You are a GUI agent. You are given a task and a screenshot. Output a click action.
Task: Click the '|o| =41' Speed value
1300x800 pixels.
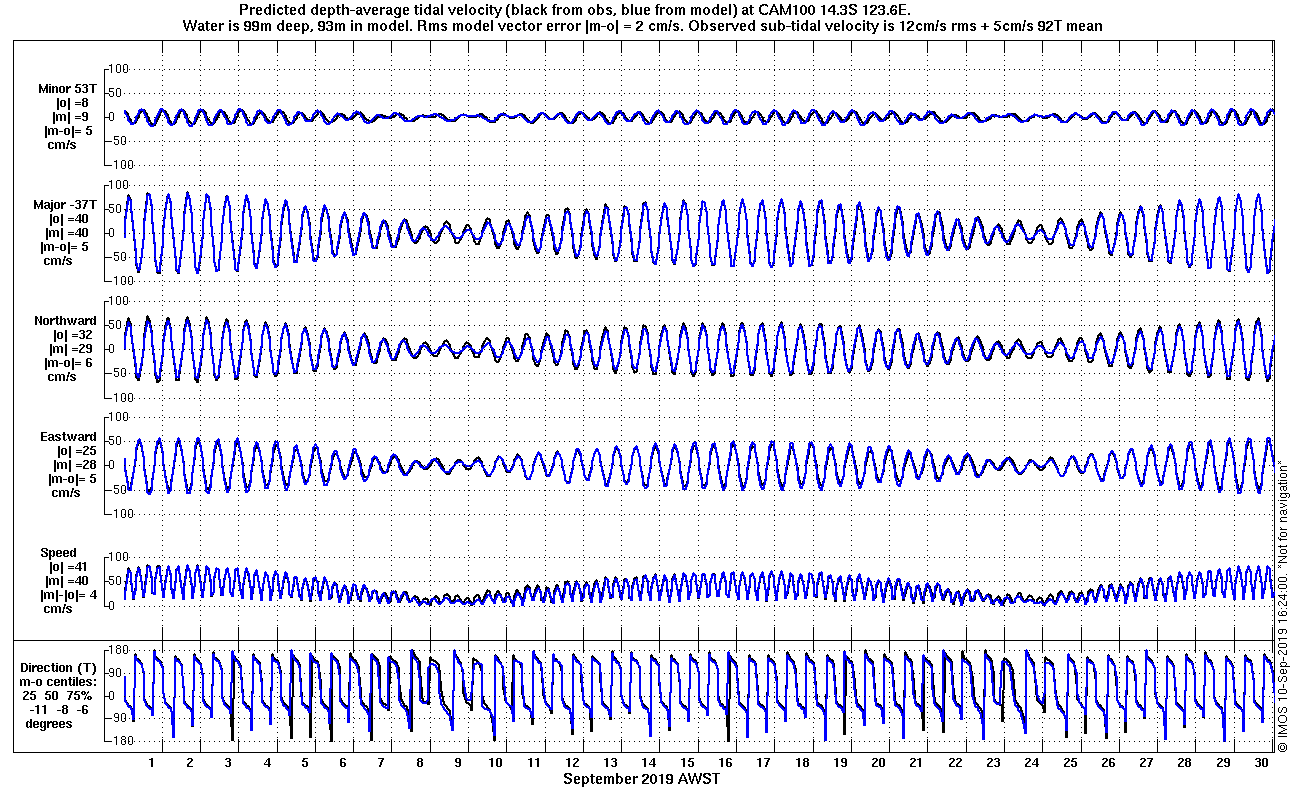pos(69,567)
